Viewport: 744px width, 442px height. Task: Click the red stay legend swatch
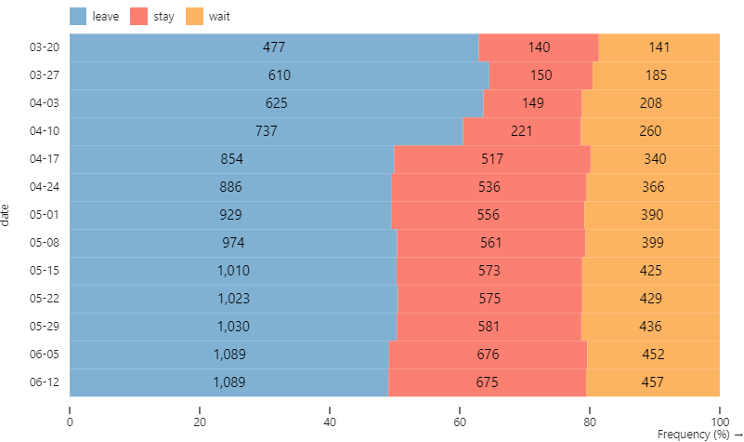point(140,16)
